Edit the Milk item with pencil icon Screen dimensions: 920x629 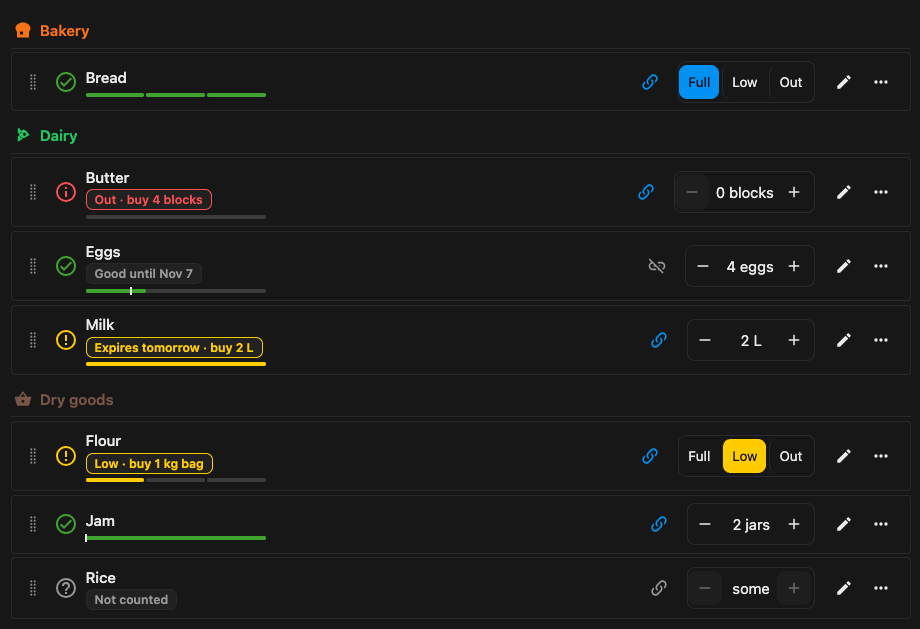[844, 340]
